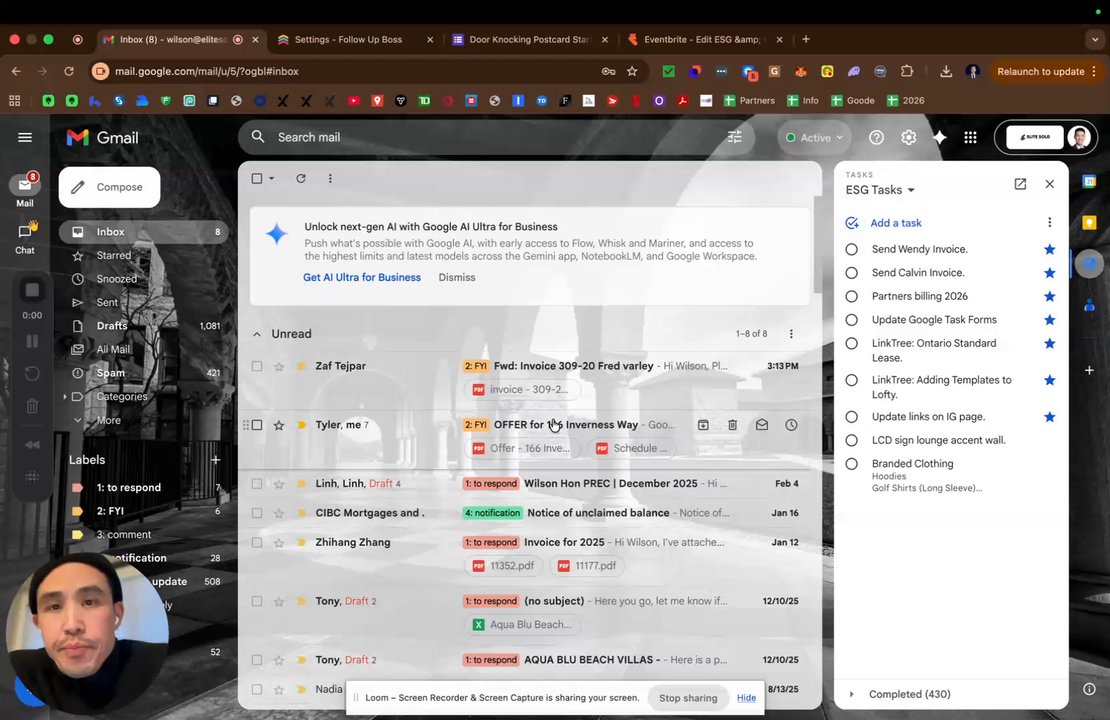Open browser downloads icon
The height and width of the screenshot is (720, 1110).
click(x=946, y=72)
